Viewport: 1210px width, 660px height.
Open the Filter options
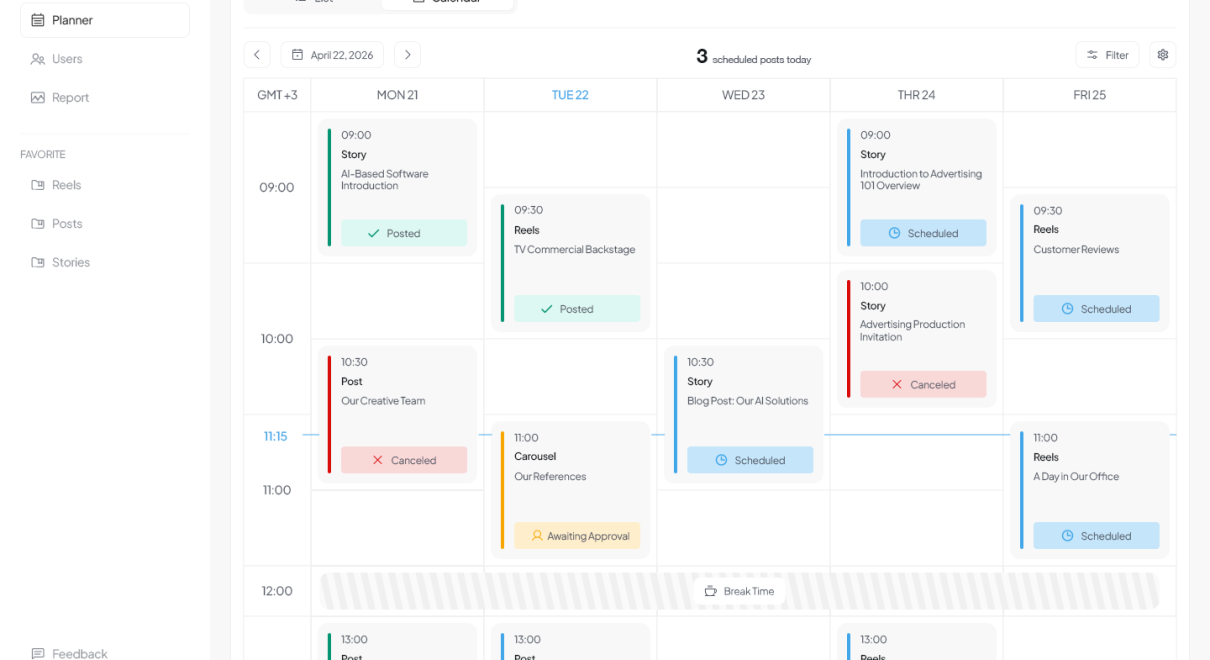tap(1107, 55)
